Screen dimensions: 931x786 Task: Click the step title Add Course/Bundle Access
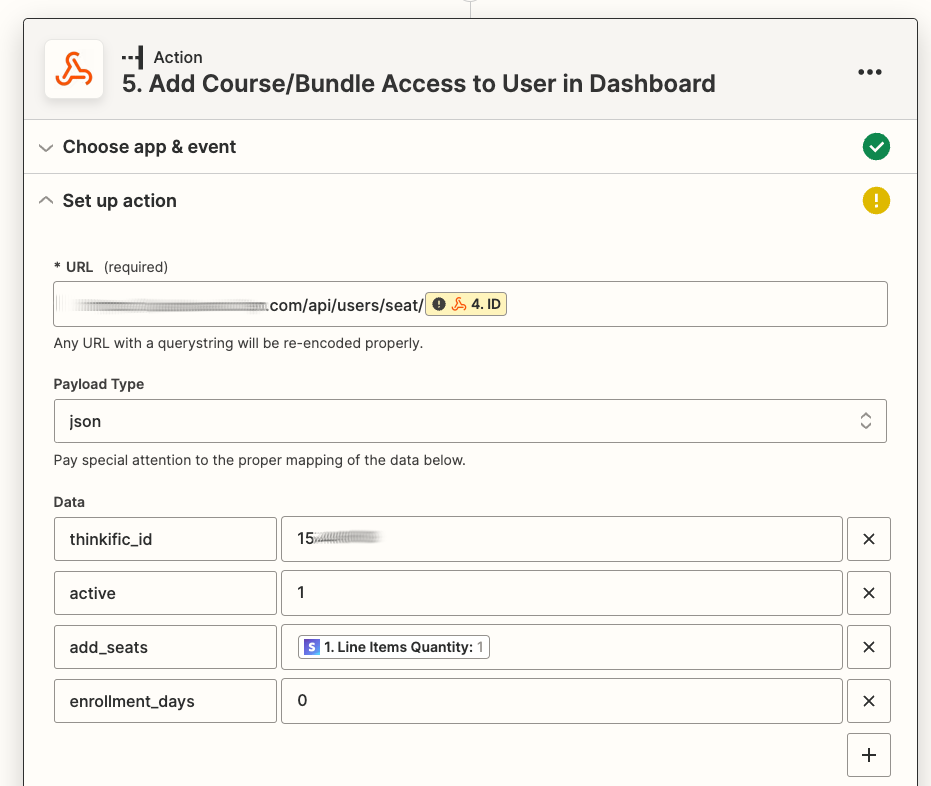418,83
